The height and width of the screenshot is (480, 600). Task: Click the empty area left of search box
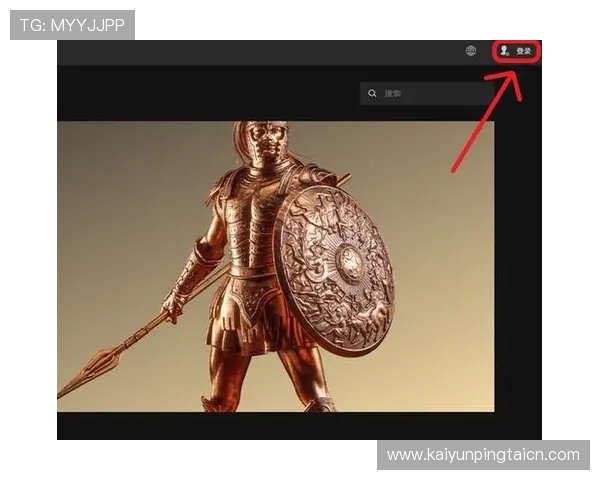coord(200,93)
